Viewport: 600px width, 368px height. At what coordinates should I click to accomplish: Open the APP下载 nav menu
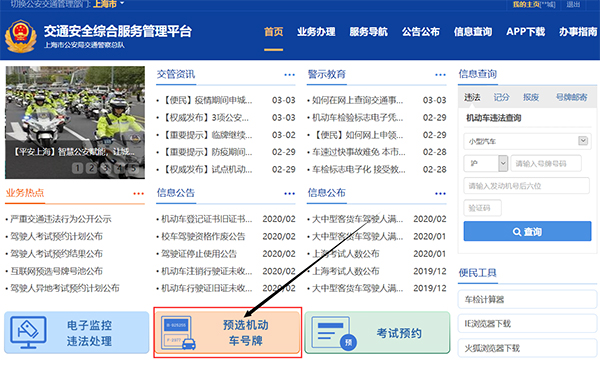click(525, 32)
